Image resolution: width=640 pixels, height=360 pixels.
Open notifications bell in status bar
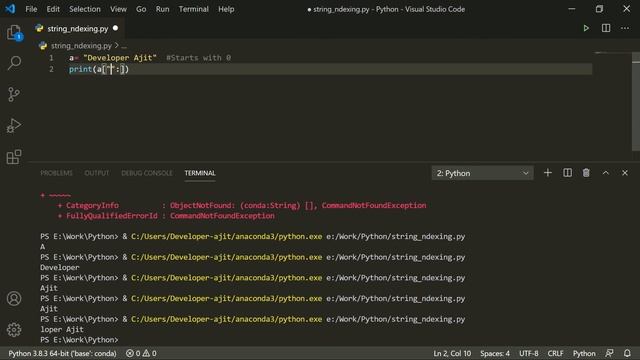pyautogui.click(x=627, y=353)
